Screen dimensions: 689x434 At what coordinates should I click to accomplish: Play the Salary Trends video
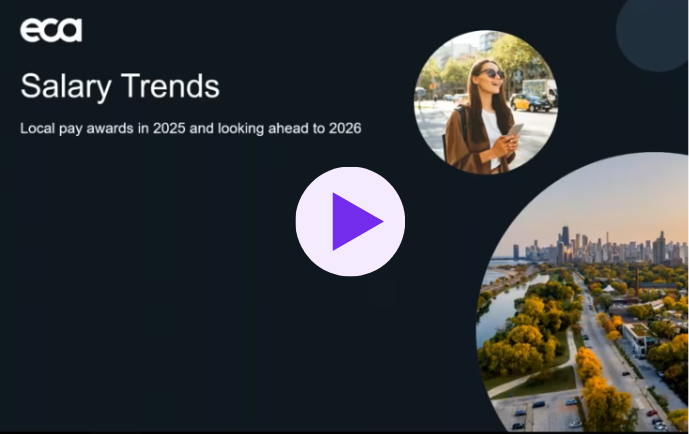[x=349, y=221]
